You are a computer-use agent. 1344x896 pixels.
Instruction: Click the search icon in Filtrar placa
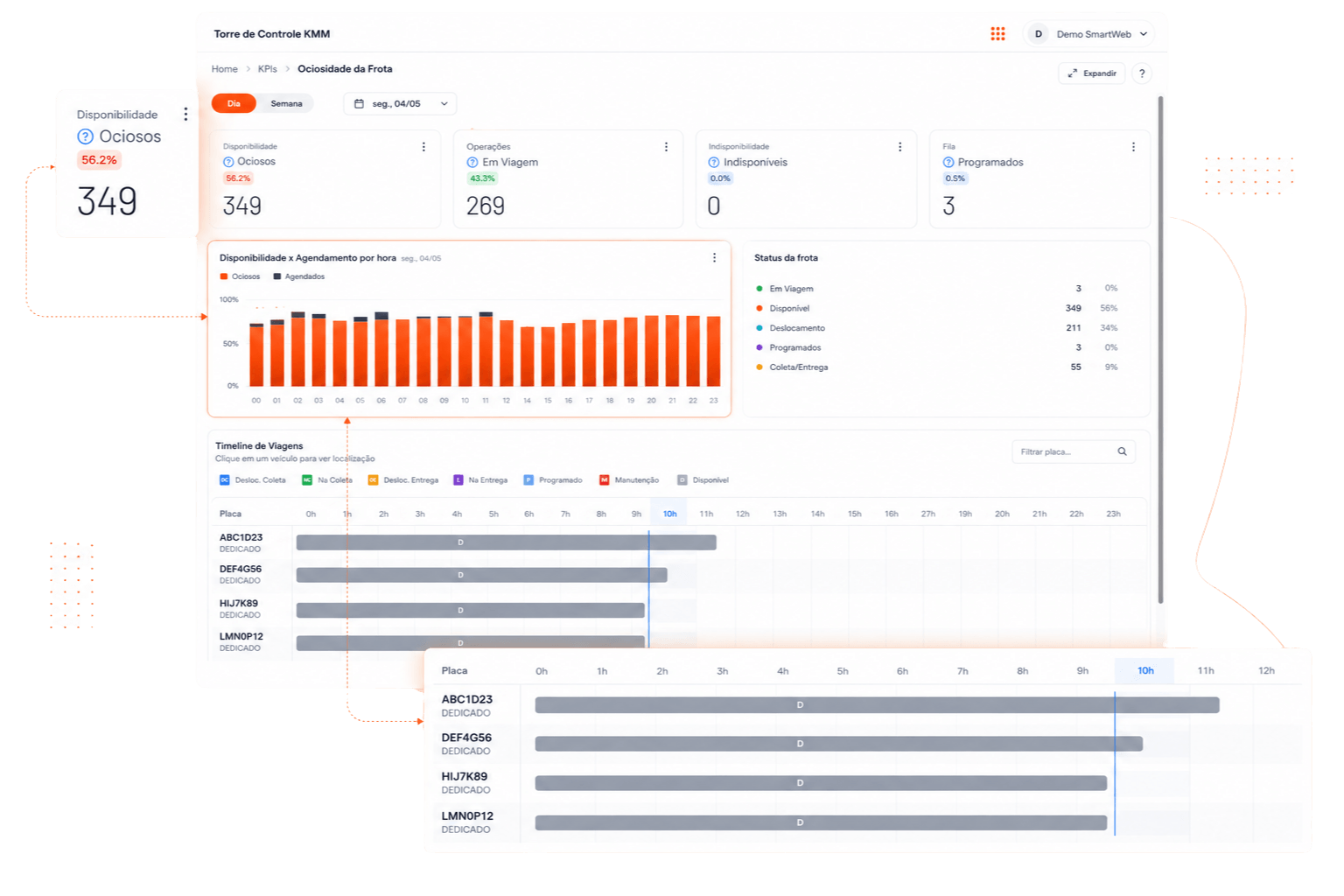1122,451
